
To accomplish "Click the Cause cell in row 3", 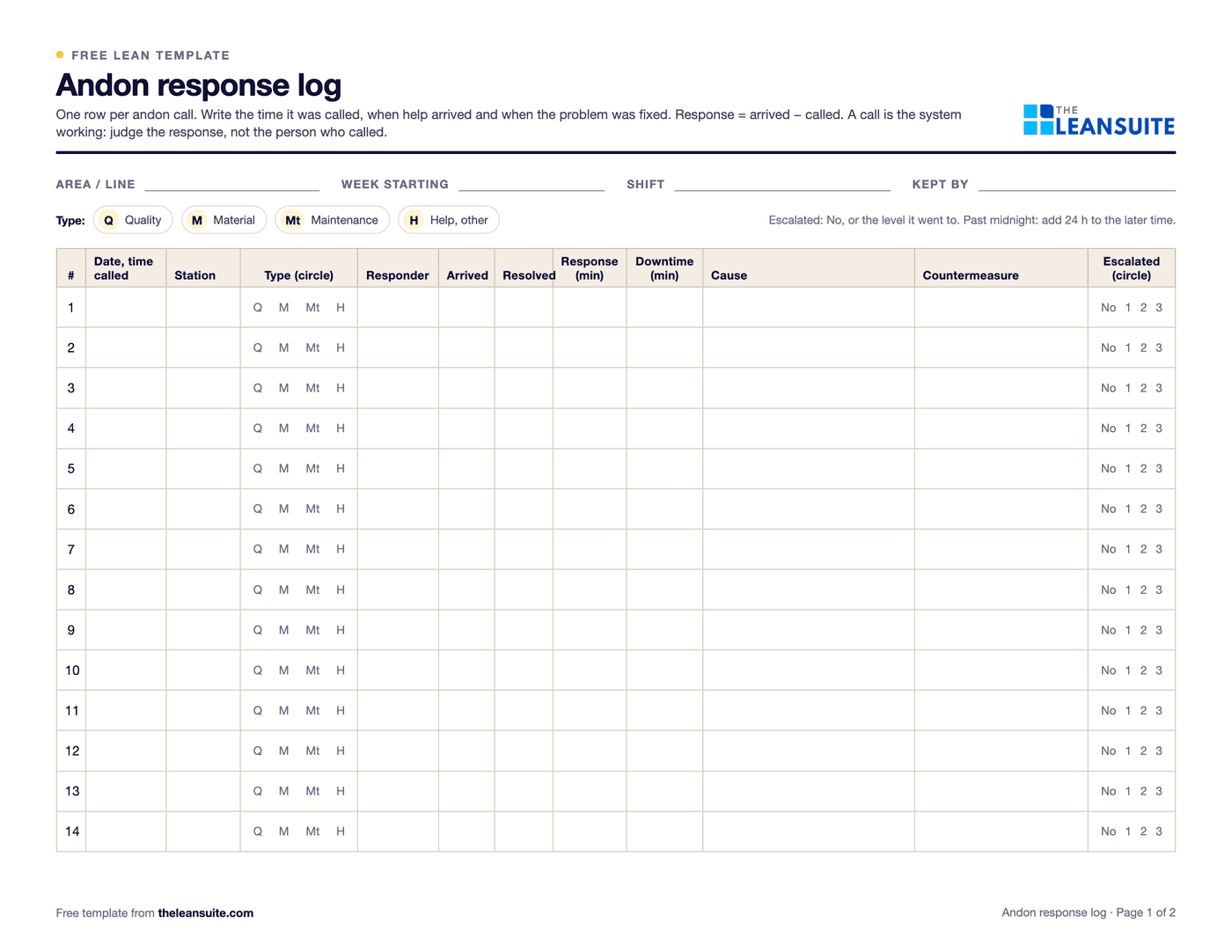I will pyautogui.click(x=809, y=388).
